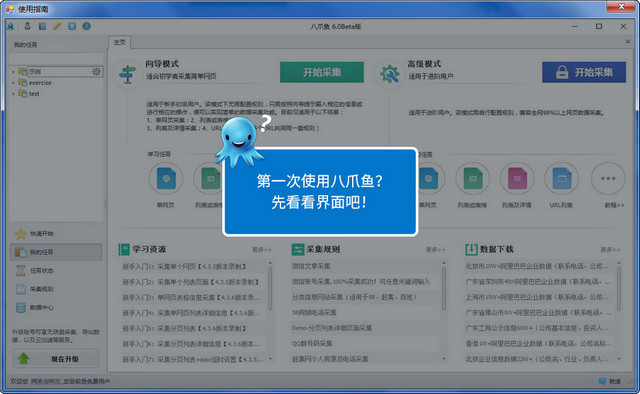Select the test folder name
Viewport: 640px width, 394px height.
pyautogui.click(x=34, y=94)
